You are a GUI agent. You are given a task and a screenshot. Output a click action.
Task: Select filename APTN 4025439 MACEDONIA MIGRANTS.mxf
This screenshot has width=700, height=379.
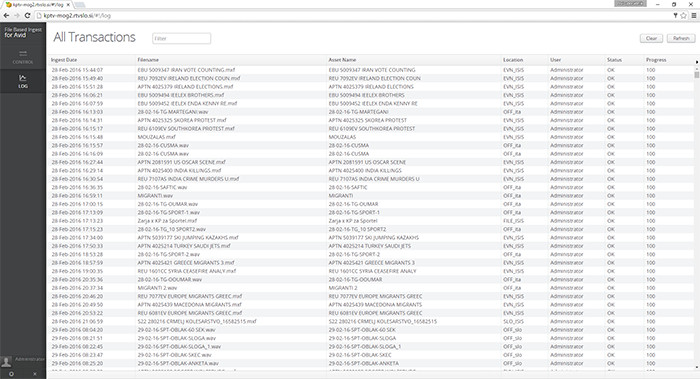click(190, 305)
